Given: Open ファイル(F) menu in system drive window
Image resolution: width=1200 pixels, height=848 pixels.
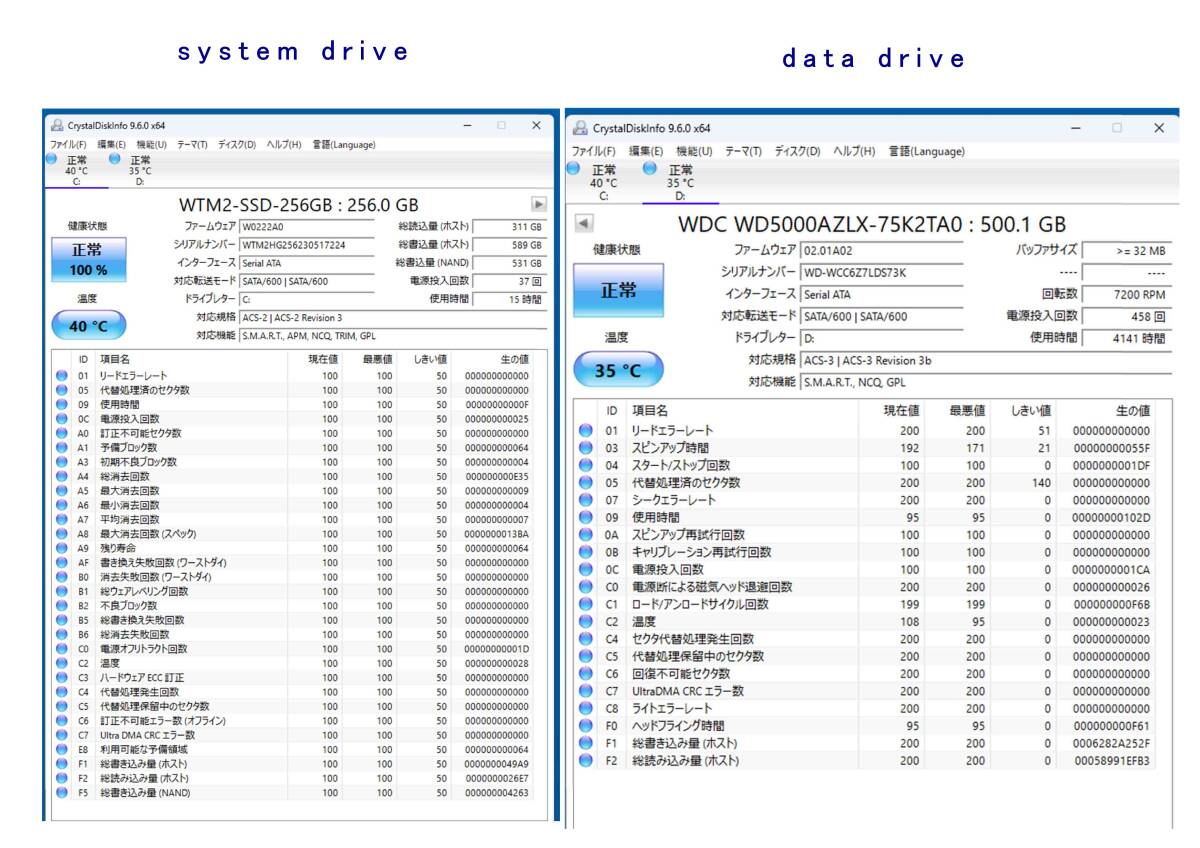Looking at the screenshot, I should 68,145.
